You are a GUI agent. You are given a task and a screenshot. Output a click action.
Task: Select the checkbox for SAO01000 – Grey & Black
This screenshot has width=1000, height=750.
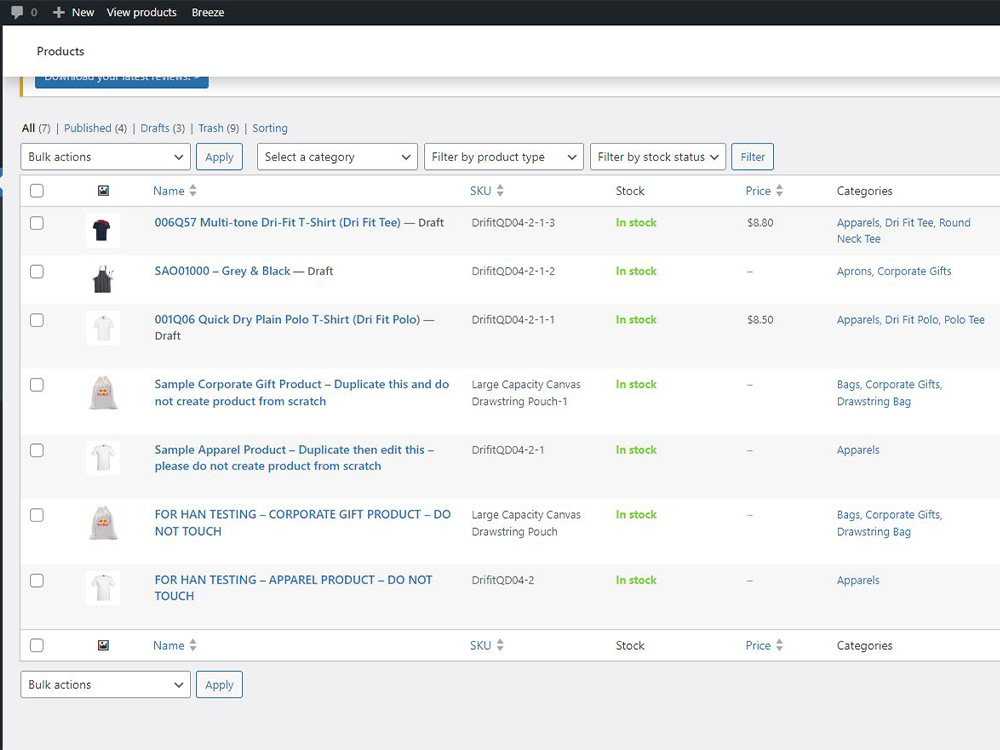(37, 271)
